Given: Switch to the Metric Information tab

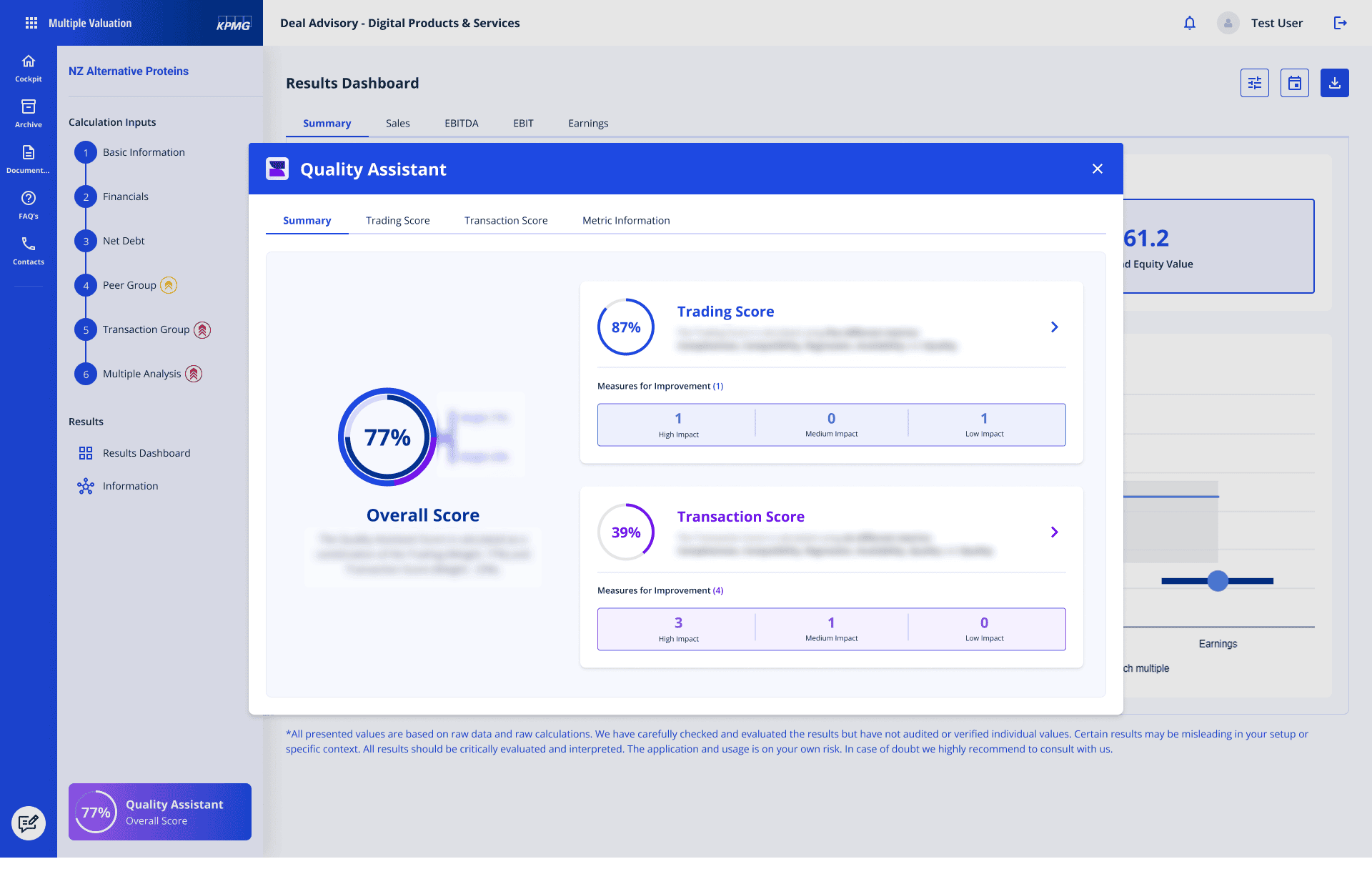Looking at the screenshot, I should pos(626,220).
